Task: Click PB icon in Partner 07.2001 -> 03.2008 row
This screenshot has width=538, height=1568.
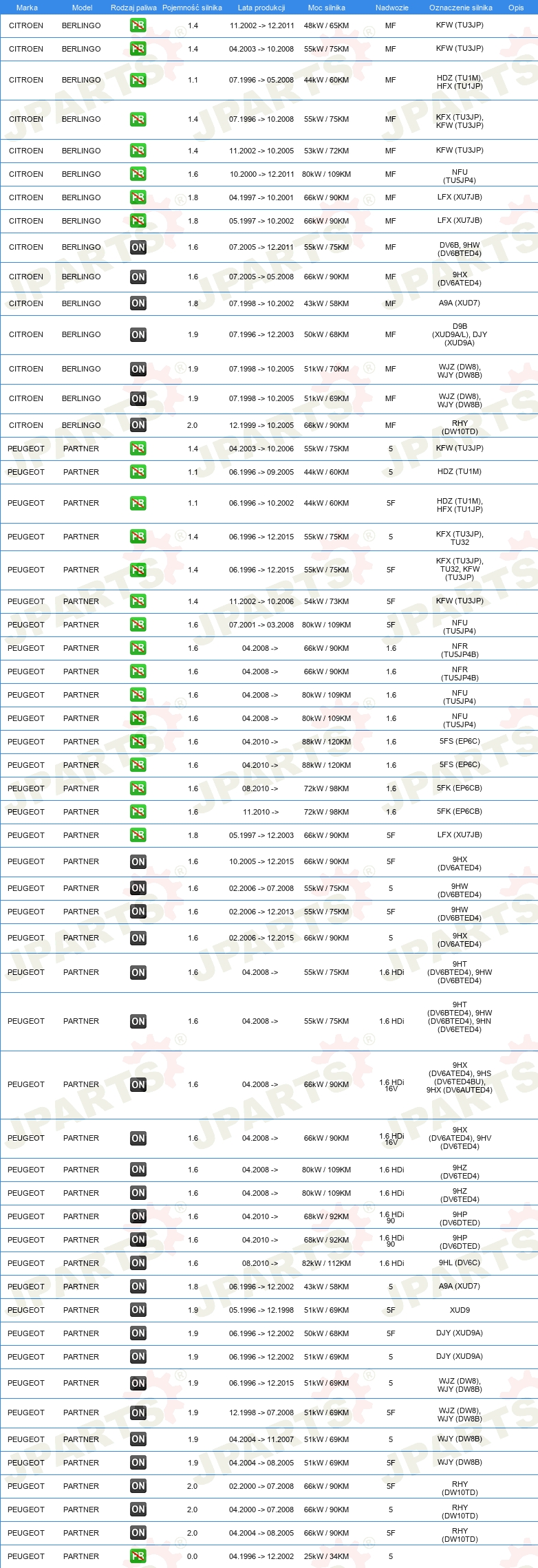Action: click(x=138, y=625)
